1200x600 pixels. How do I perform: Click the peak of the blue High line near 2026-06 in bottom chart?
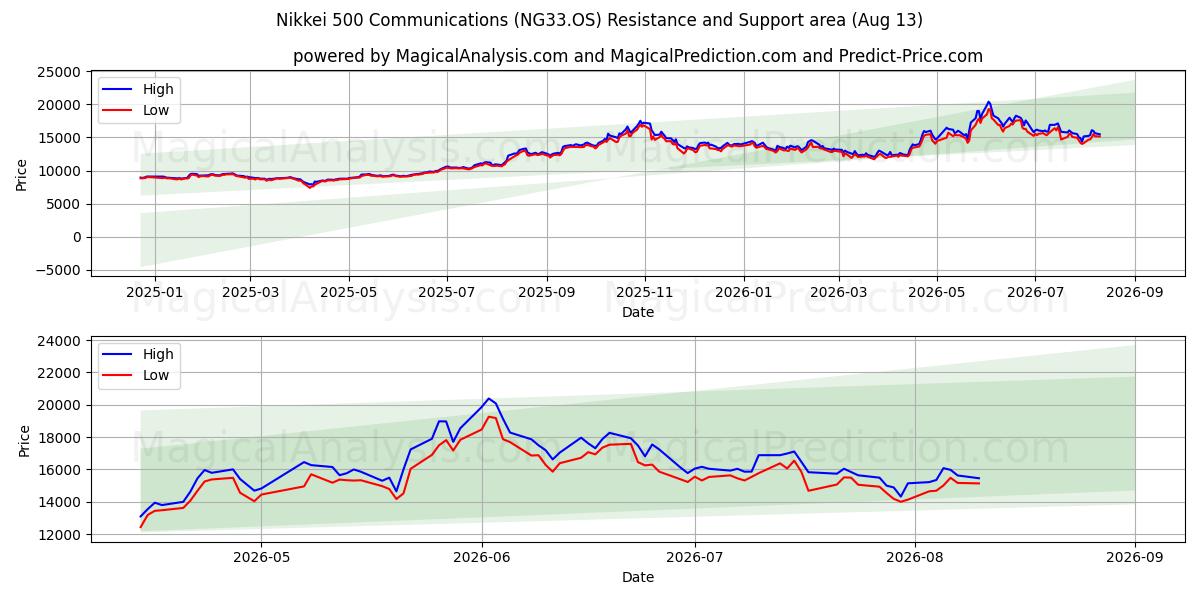coord(489,398)
